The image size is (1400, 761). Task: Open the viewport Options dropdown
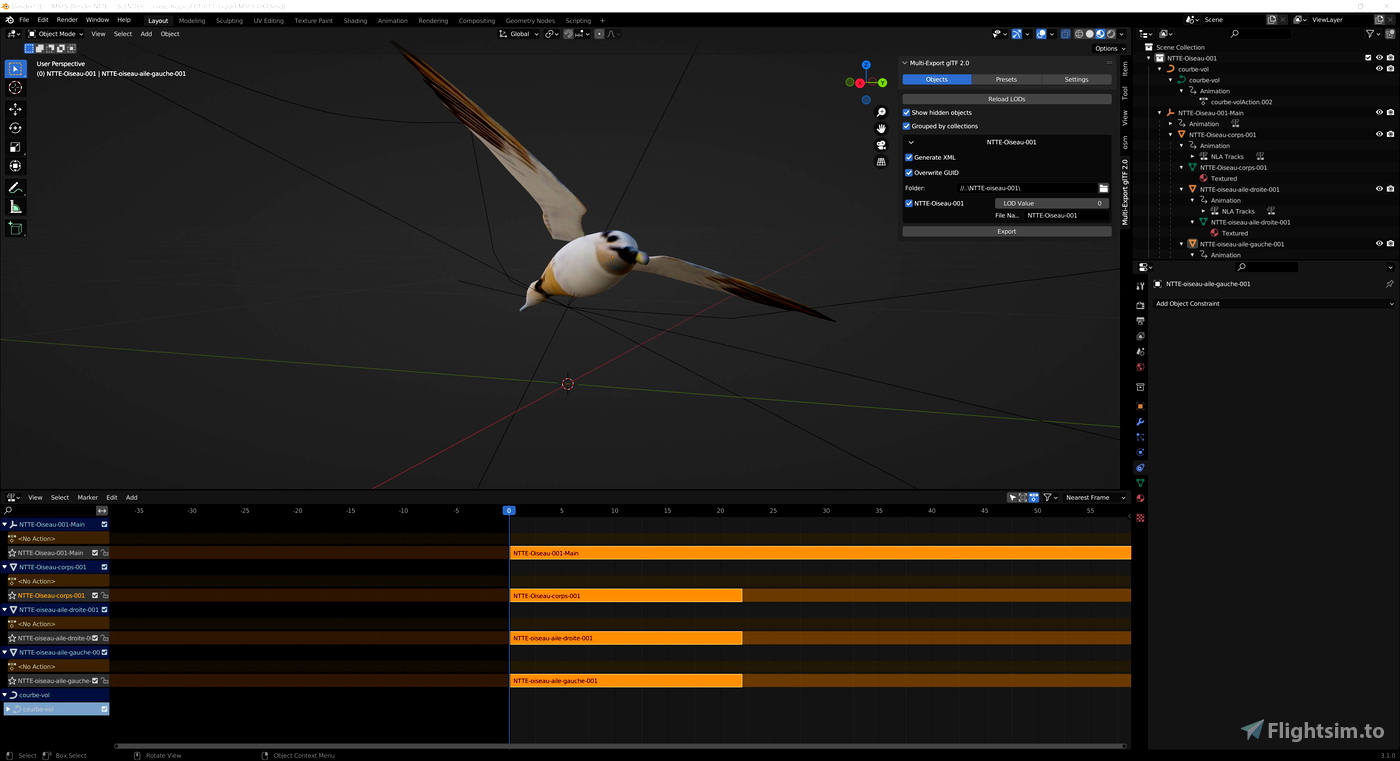pos(1107,48)
